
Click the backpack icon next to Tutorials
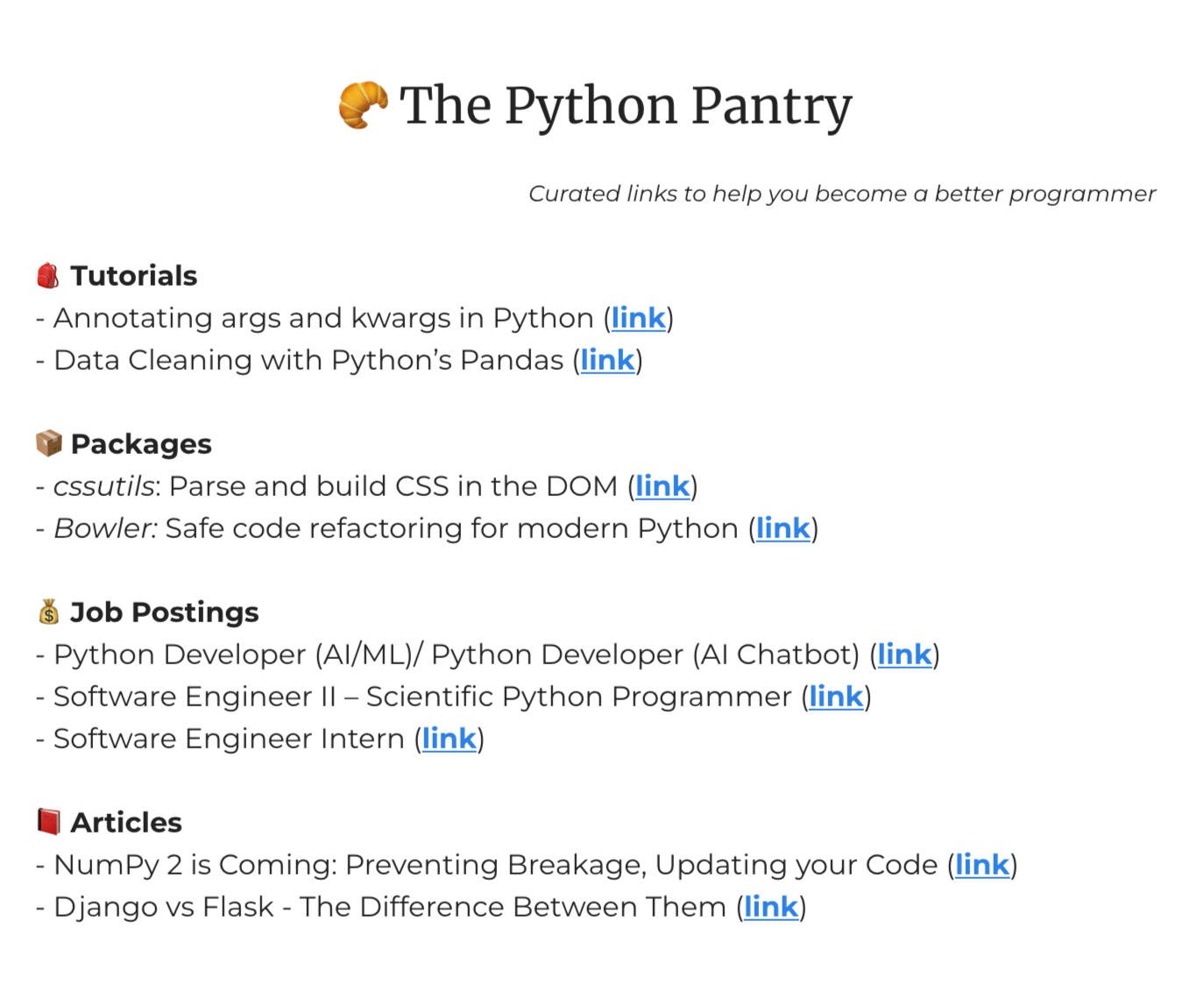point(48,276)
